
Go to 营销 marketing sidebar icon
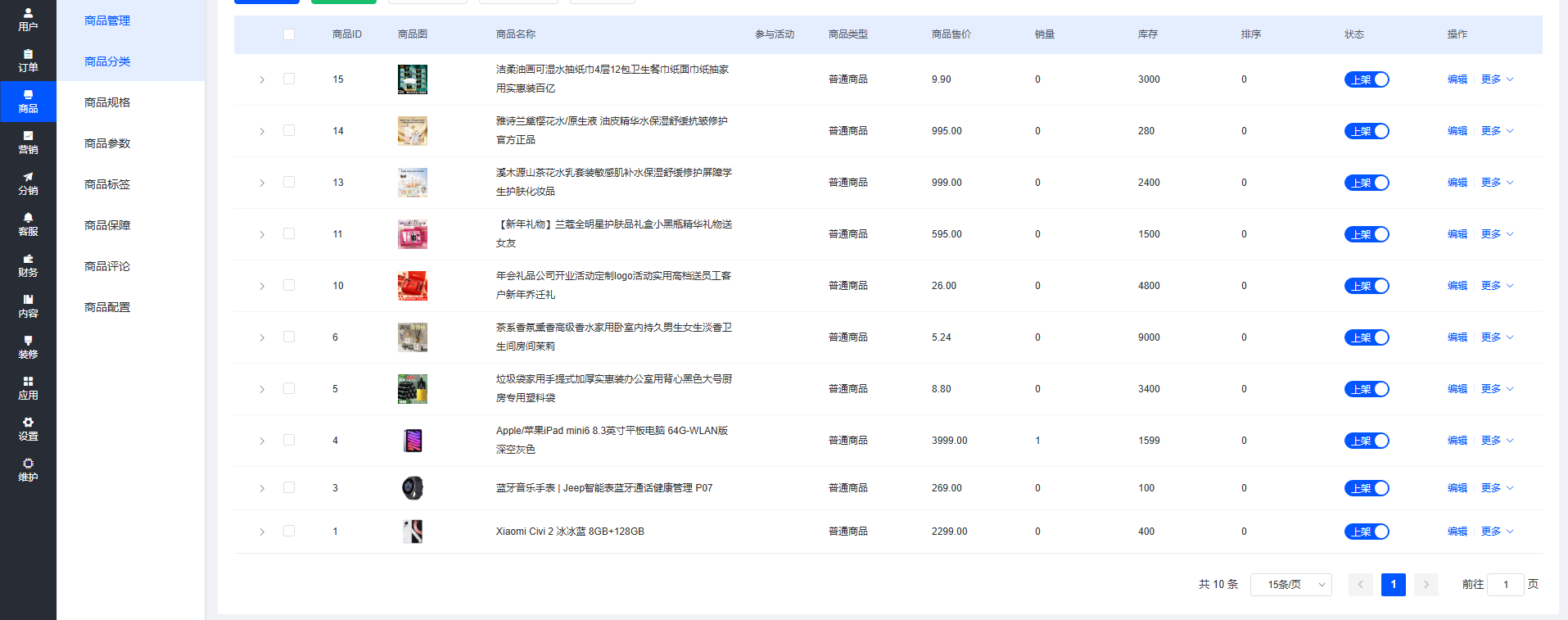(x=28, y=143)
